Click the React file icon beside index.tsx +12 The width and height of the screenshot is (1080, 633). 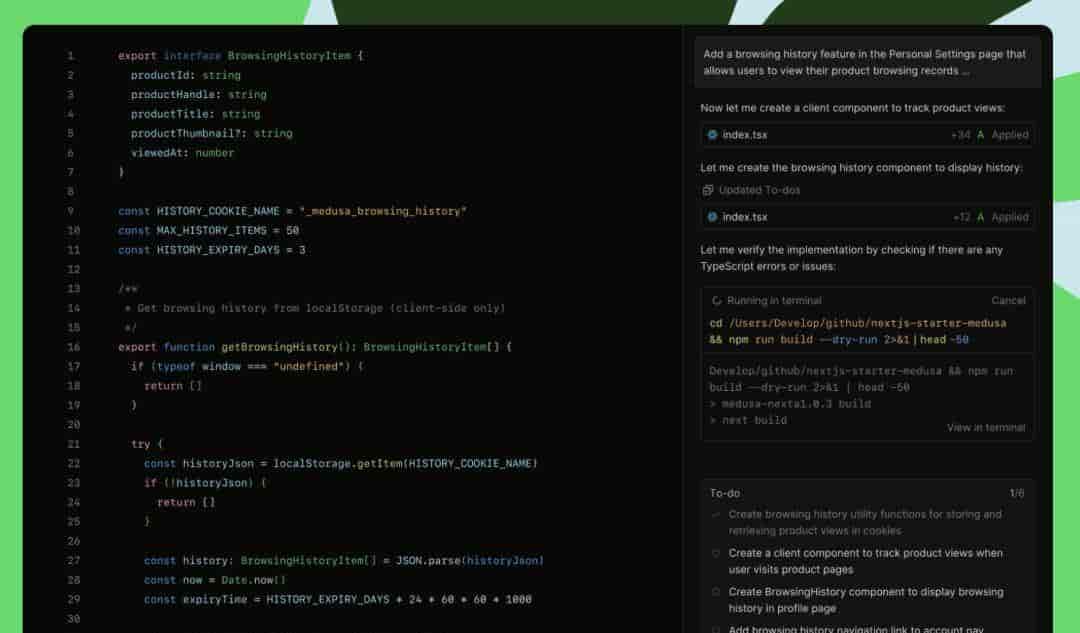(712, 217)
